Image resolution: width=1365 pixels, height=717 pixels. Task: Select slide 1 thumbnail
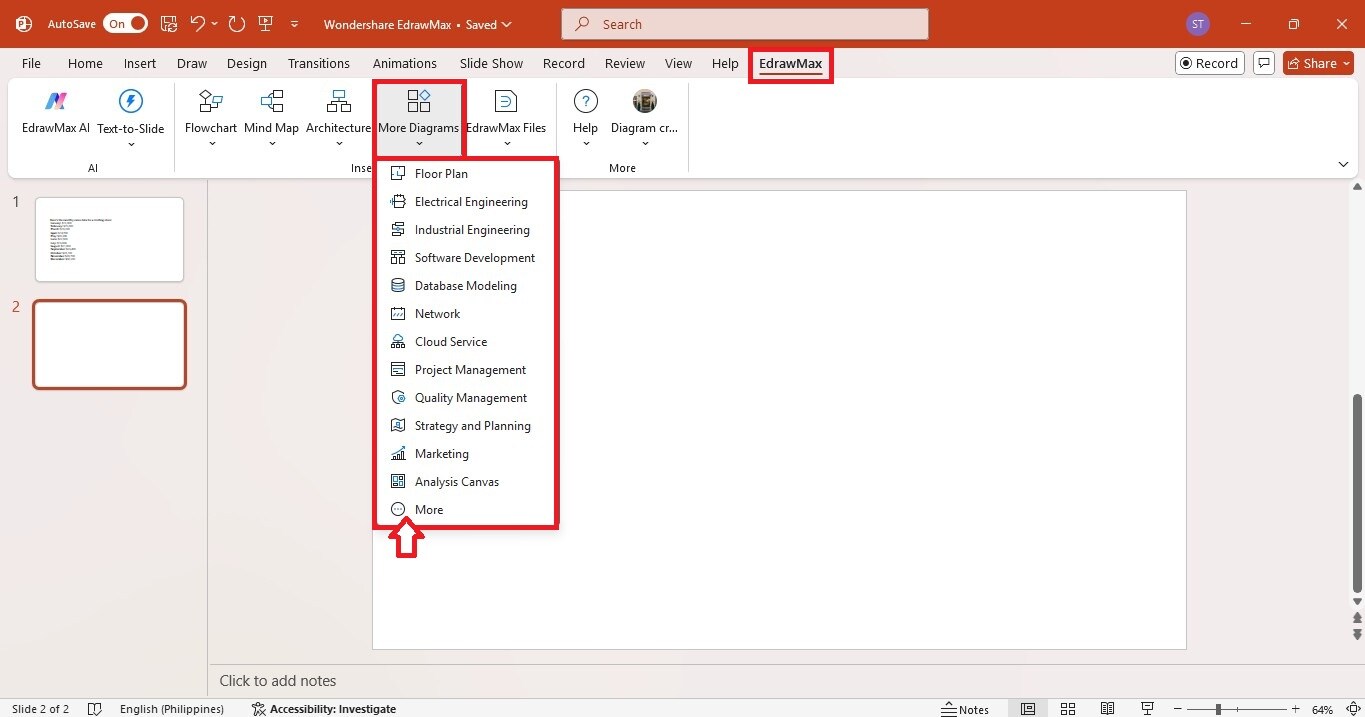(109, 239)
